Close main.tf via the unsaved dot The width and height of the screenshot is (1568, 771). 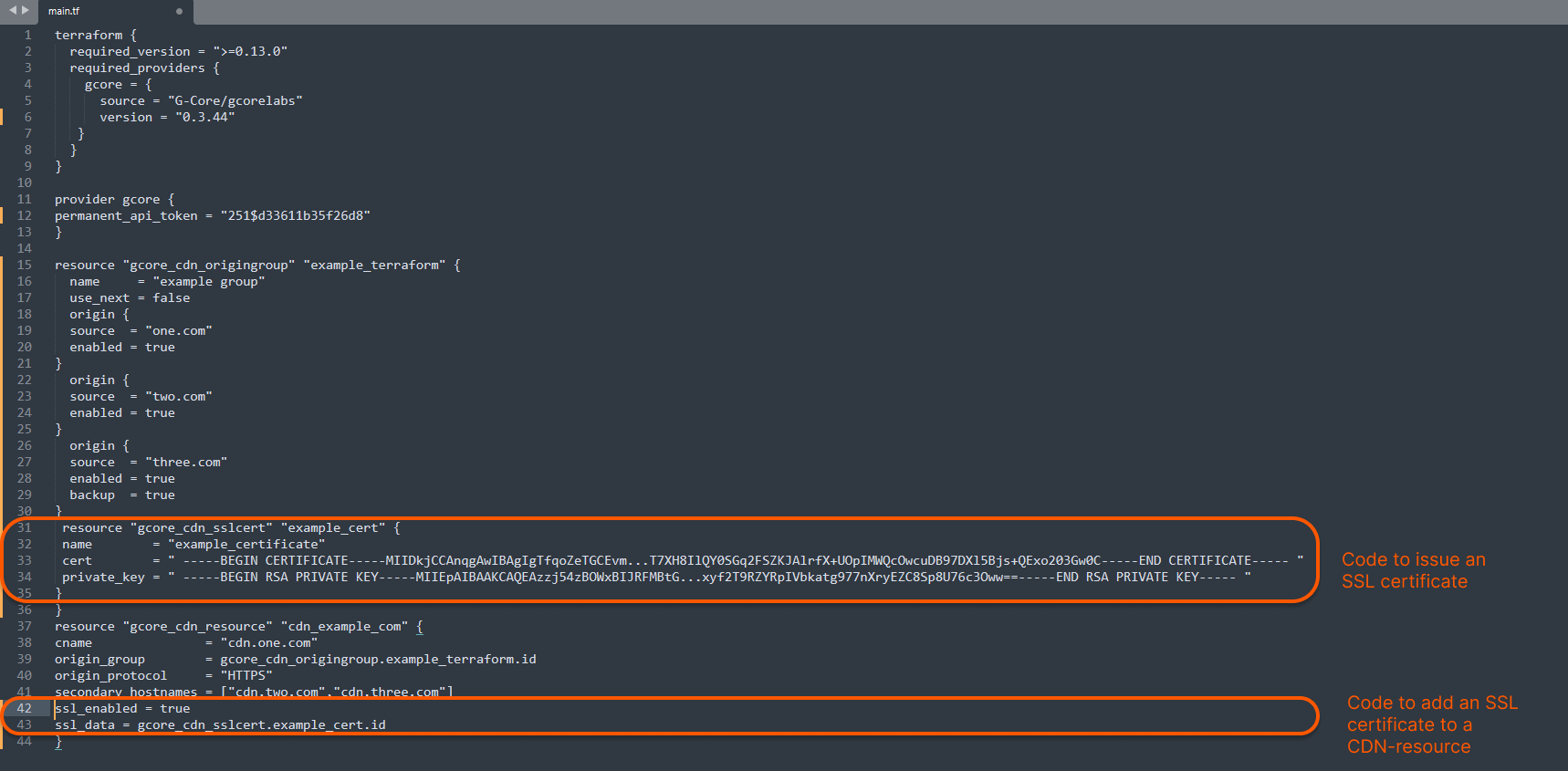tap(179, 12)
